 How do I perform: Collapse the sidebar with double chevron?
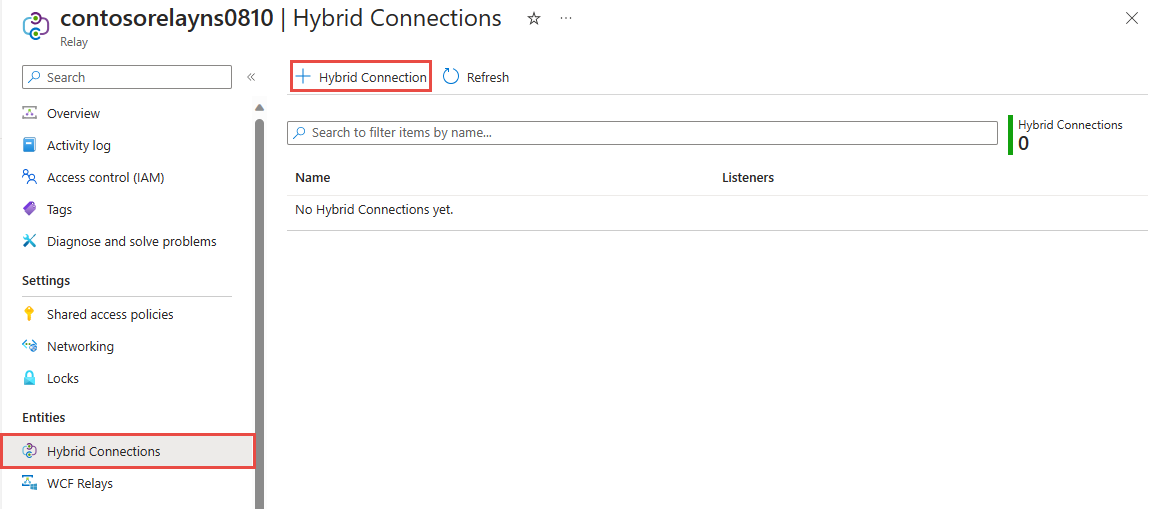tap(252, 77)
